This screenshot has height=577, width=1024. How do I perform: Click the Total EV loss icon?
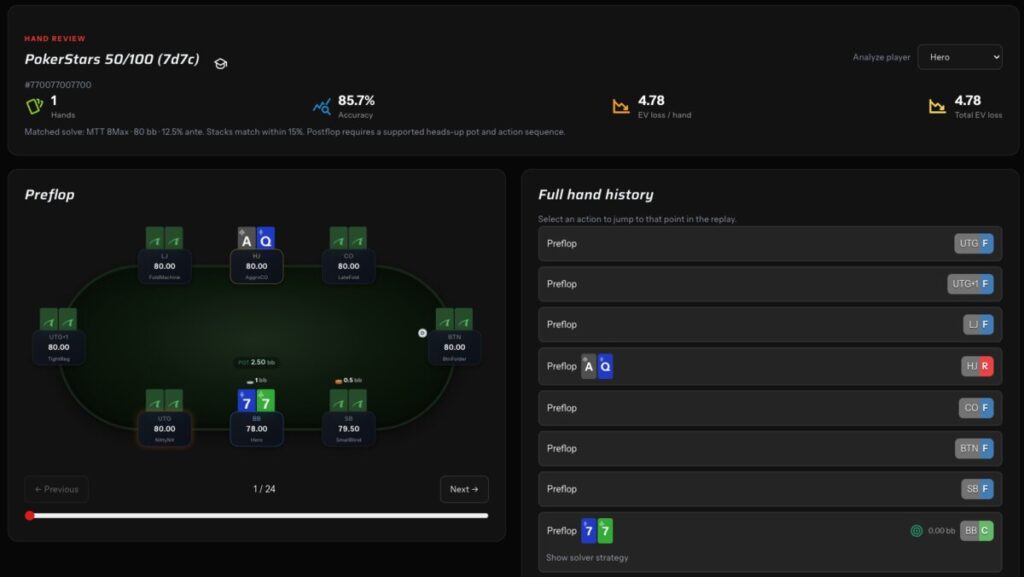pyautogui.click(x=937, y=106)
